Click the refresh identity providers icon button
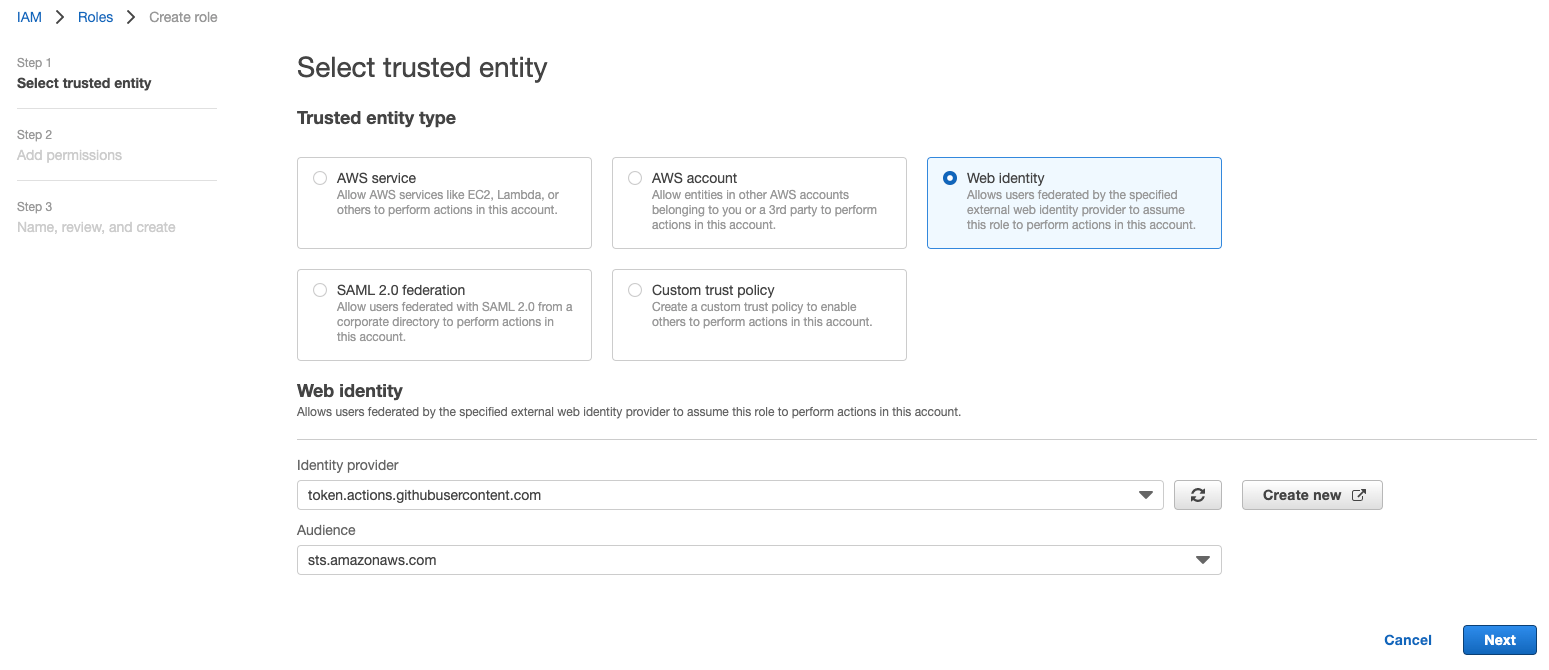Screen dimensions: 1549x670 (x=1198, y=495)
